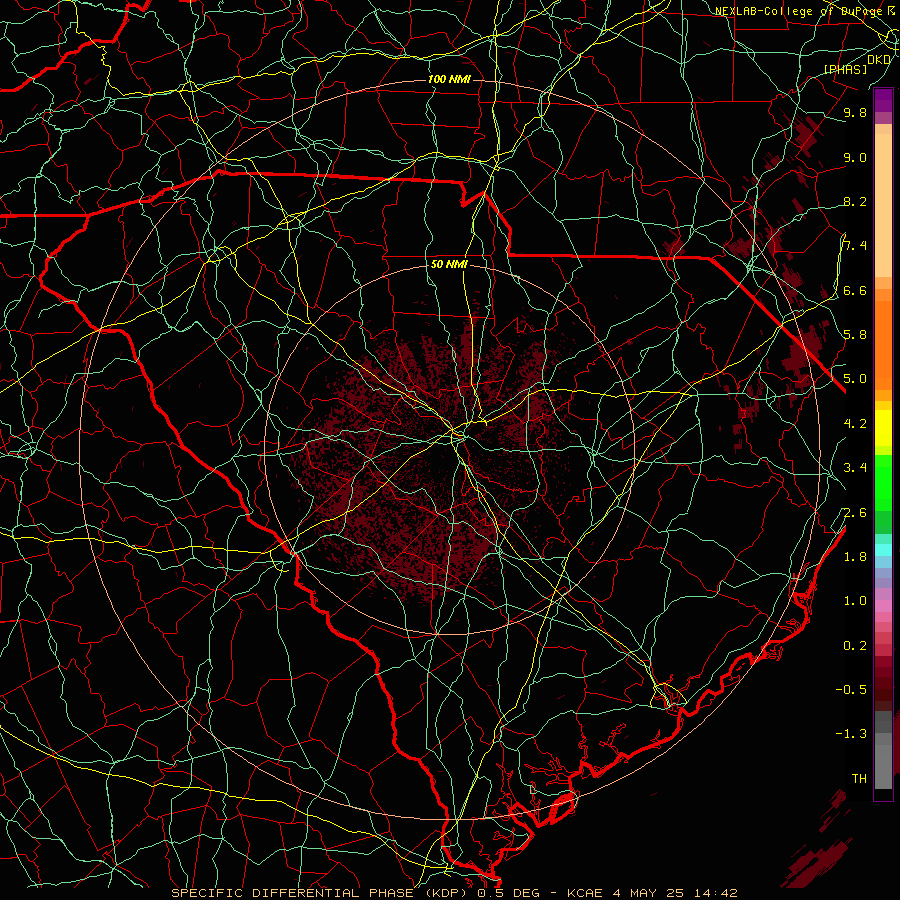Click the 9.8 value on the color scale
Image resolution: width=900 pixels, height=900 pixels.
click(x=855, y=112)
